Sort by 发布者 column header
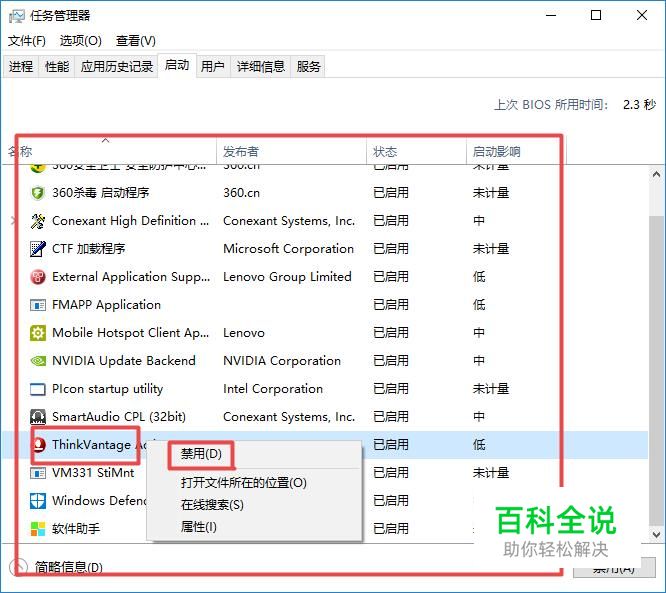 pos(291,152)
